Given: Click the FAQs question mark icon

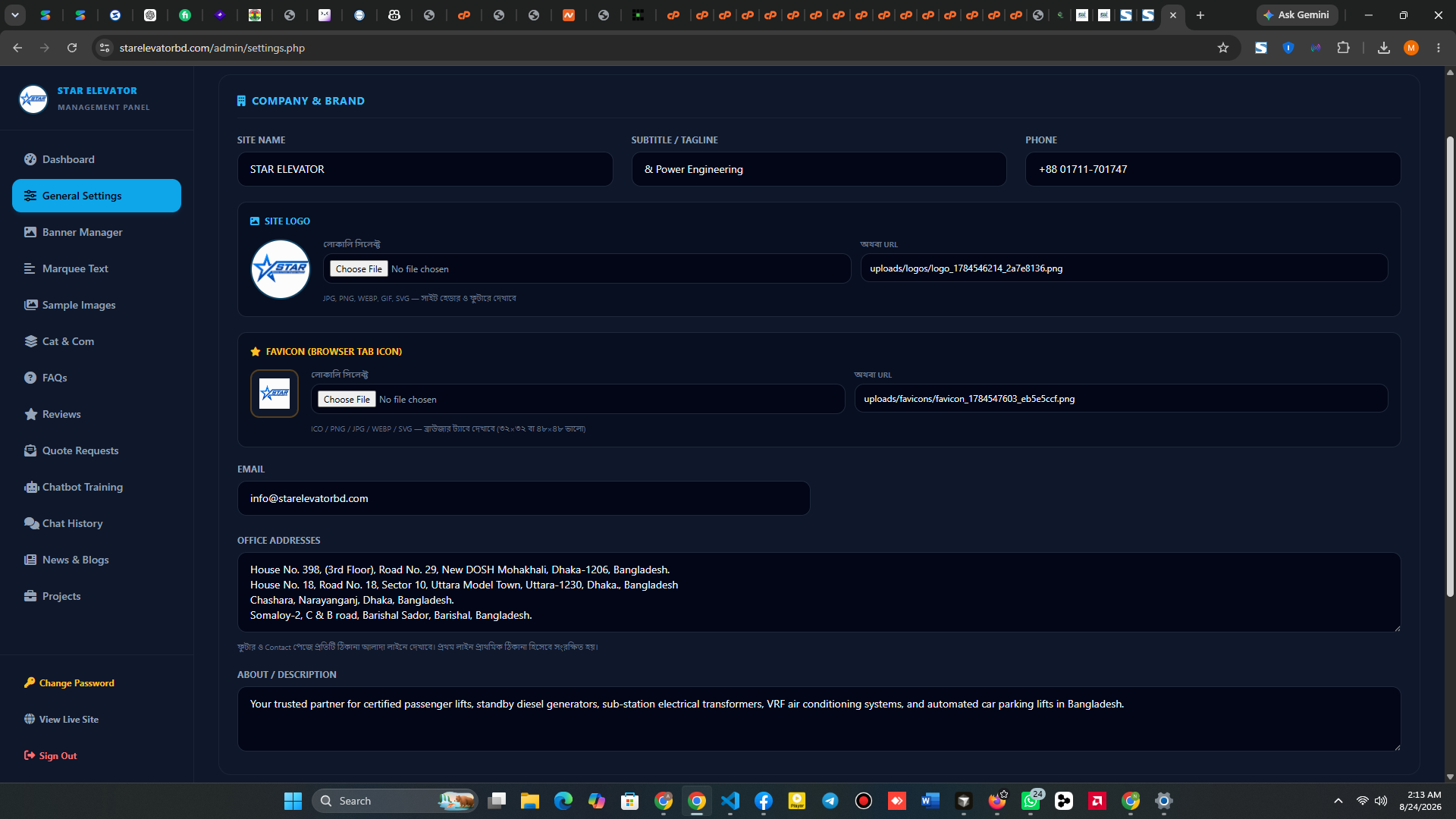Looking at the screenshot, I should coord(30,378).
